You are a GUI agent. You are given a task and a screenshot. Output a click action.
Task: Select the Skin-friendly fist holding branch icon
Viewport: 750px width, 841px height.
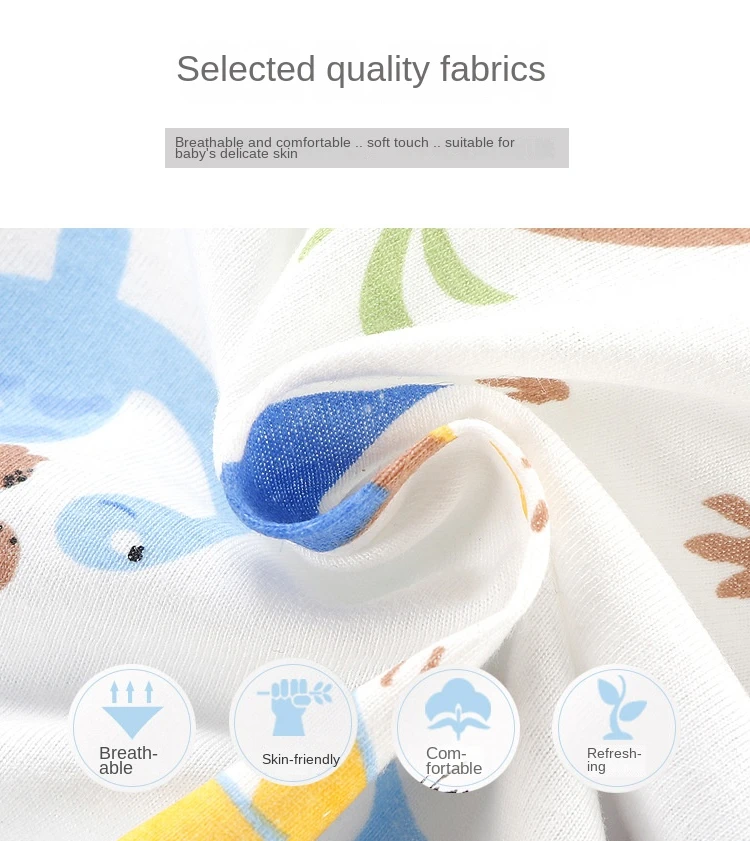click(294, 707)
